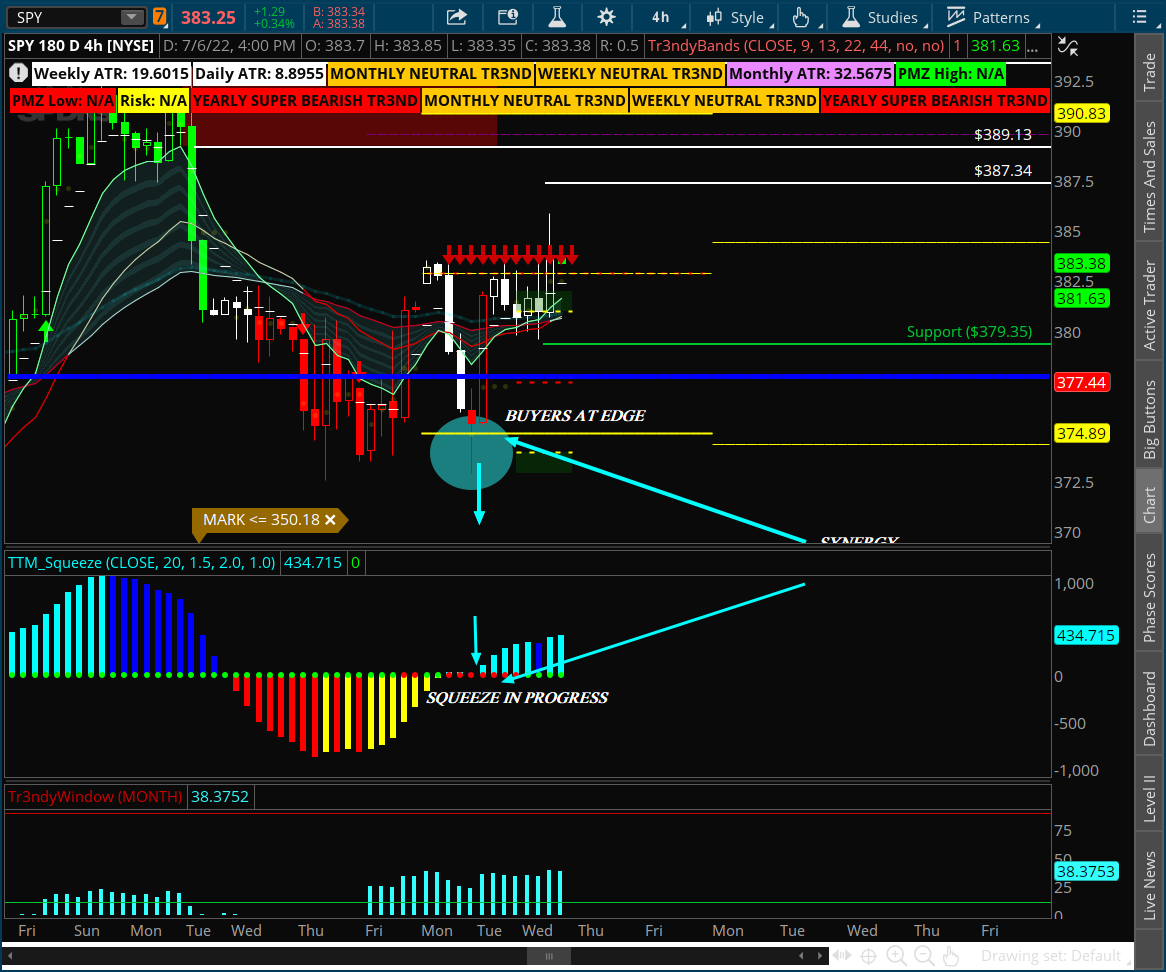Click the BUYERS AT EDGE annotation
Viewport: 1166px width, 972px height.
pos(575,416)
